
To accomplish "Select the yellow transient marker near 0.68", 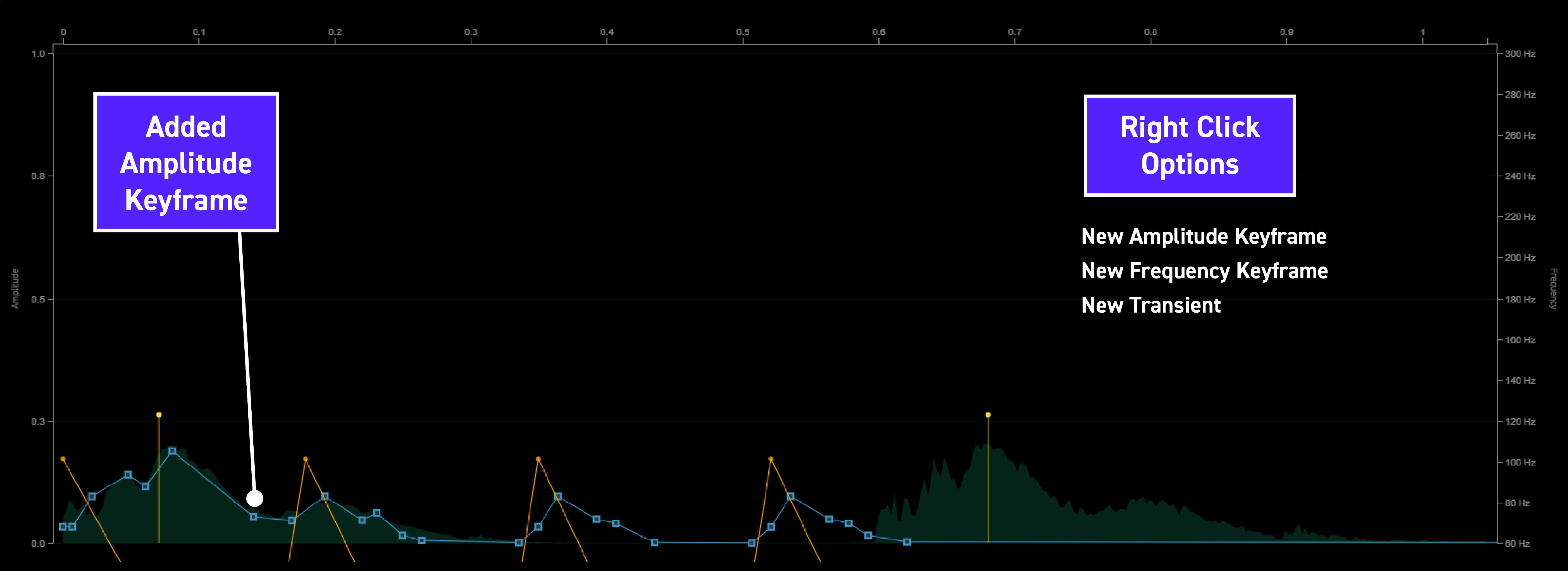I will pyautogui.click(x=988, y=415).
